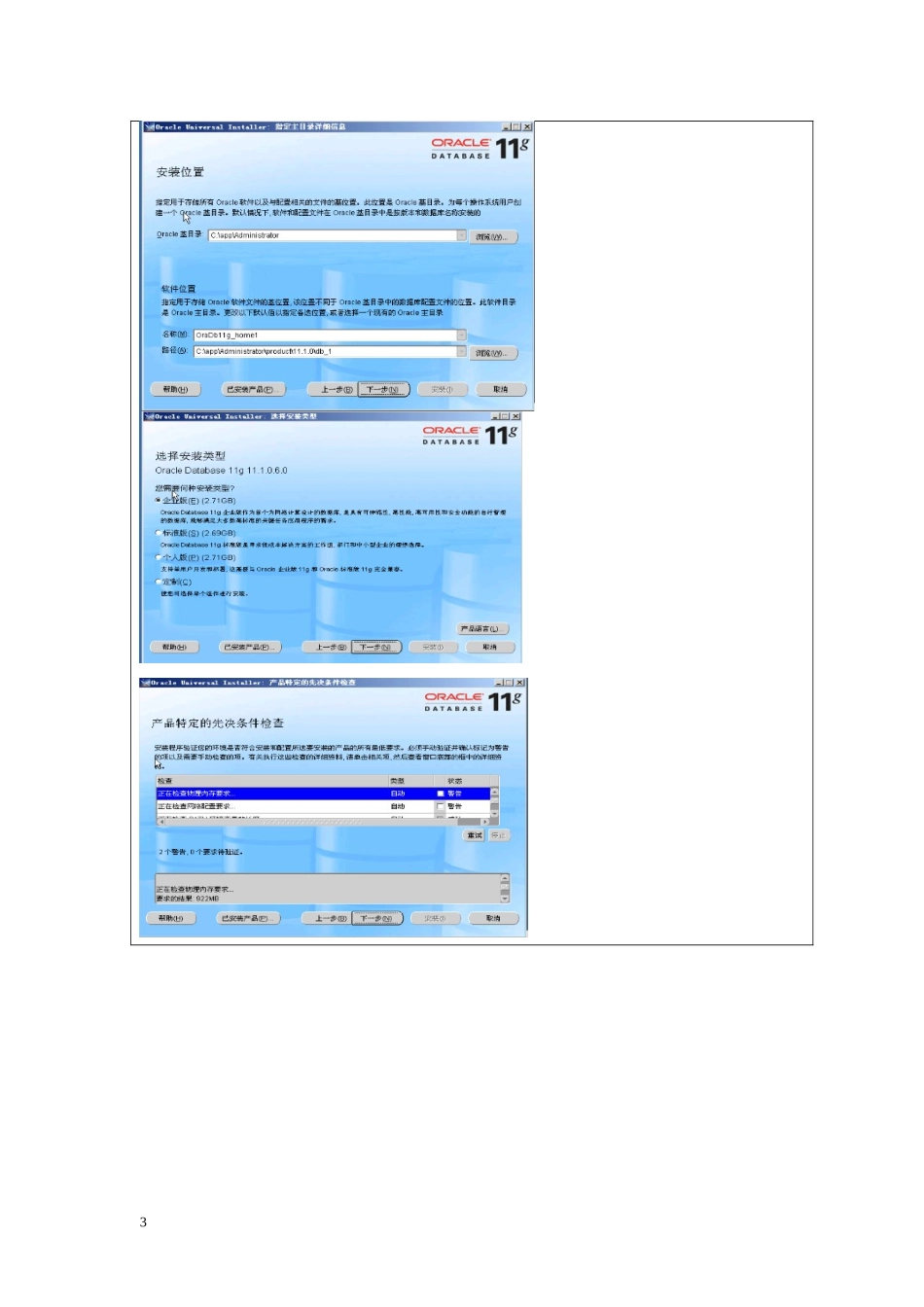Click the greyed 停止 button
924x1307 pixels.
498,835
